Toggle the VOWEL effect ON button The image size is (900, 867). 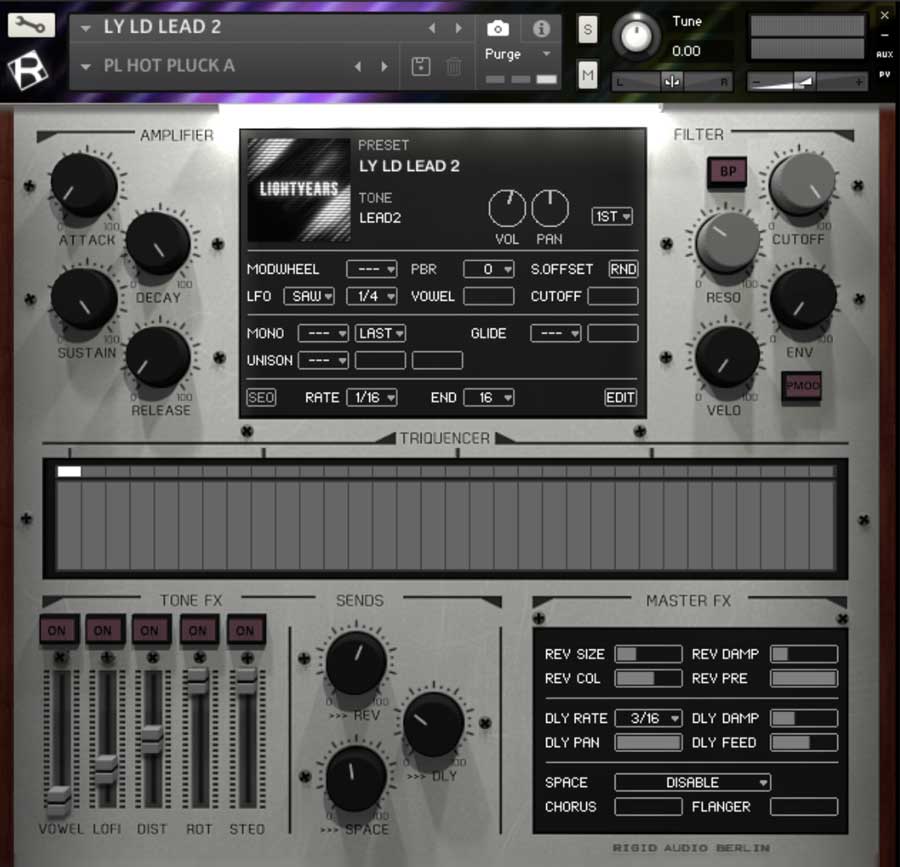[57, 630]
